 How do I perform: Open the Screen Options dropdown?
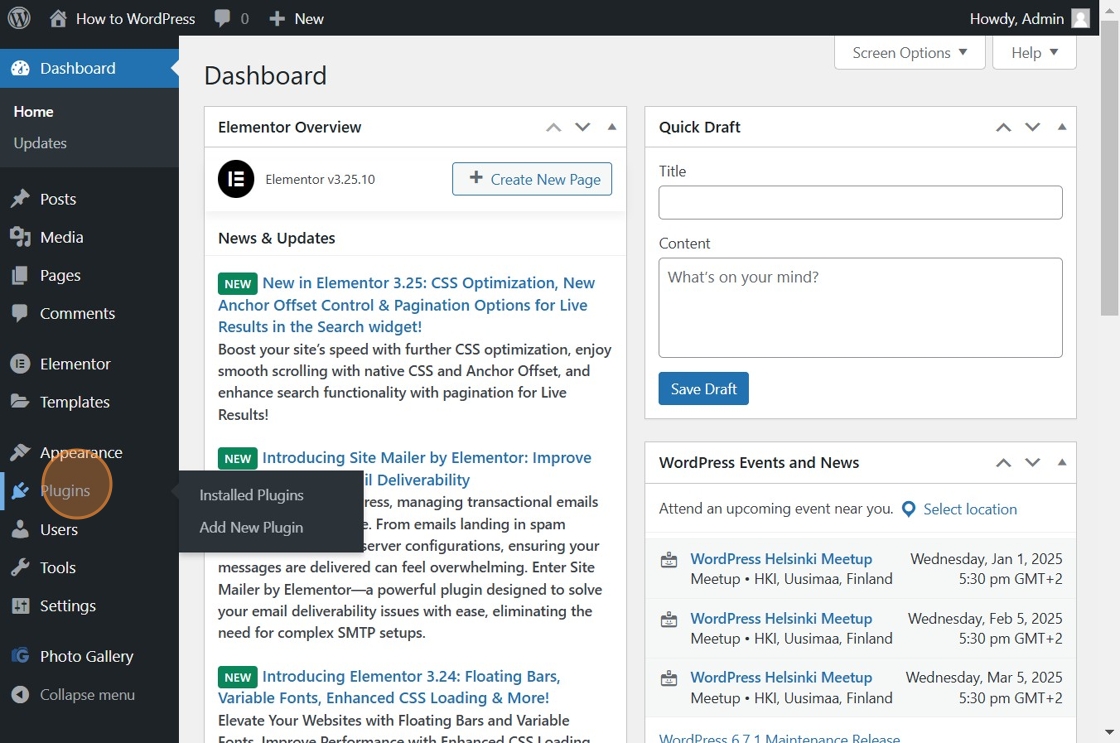click(x=909, y=53)
